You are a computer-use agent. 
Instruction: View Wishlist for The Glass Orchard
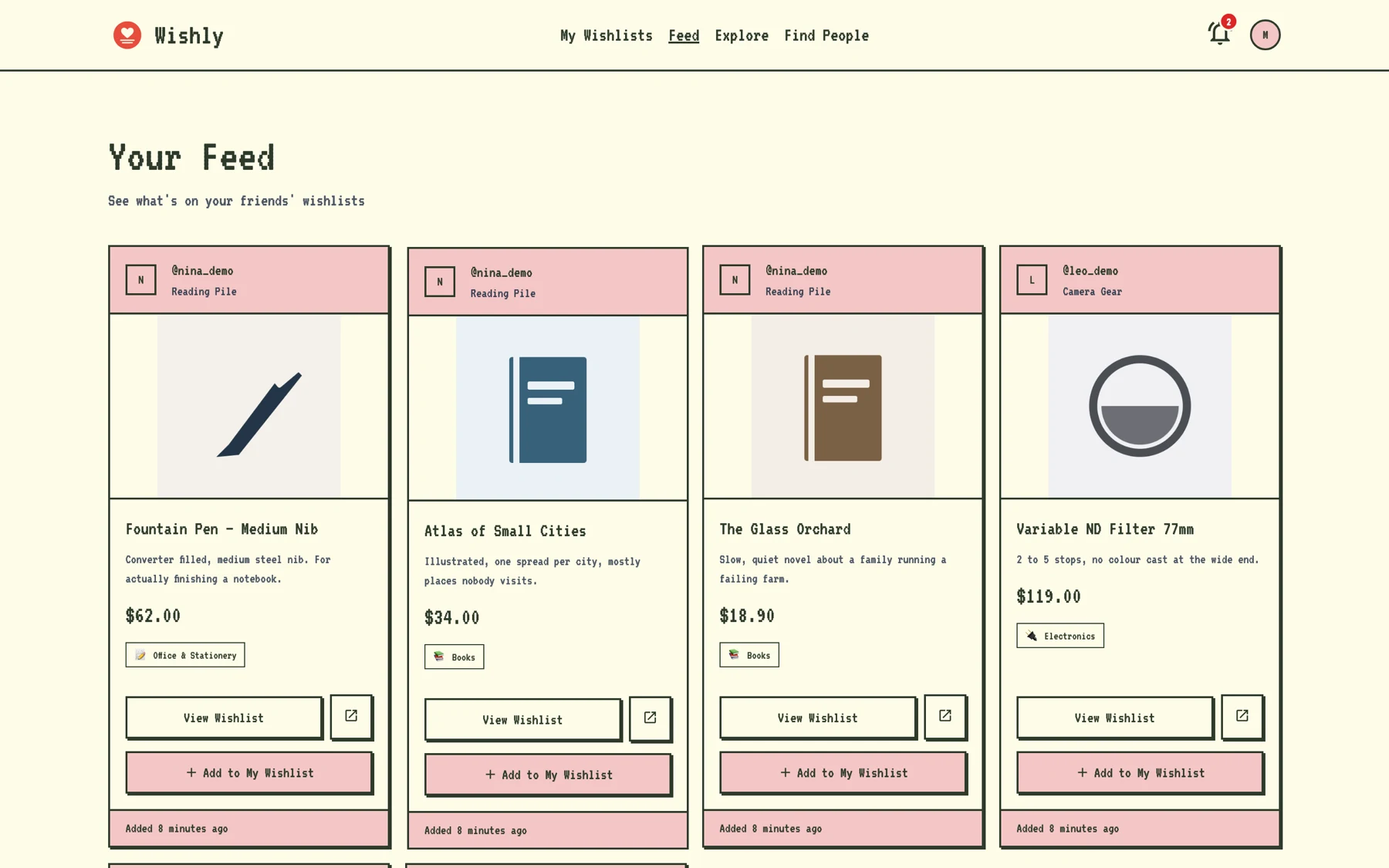[817, 718]
